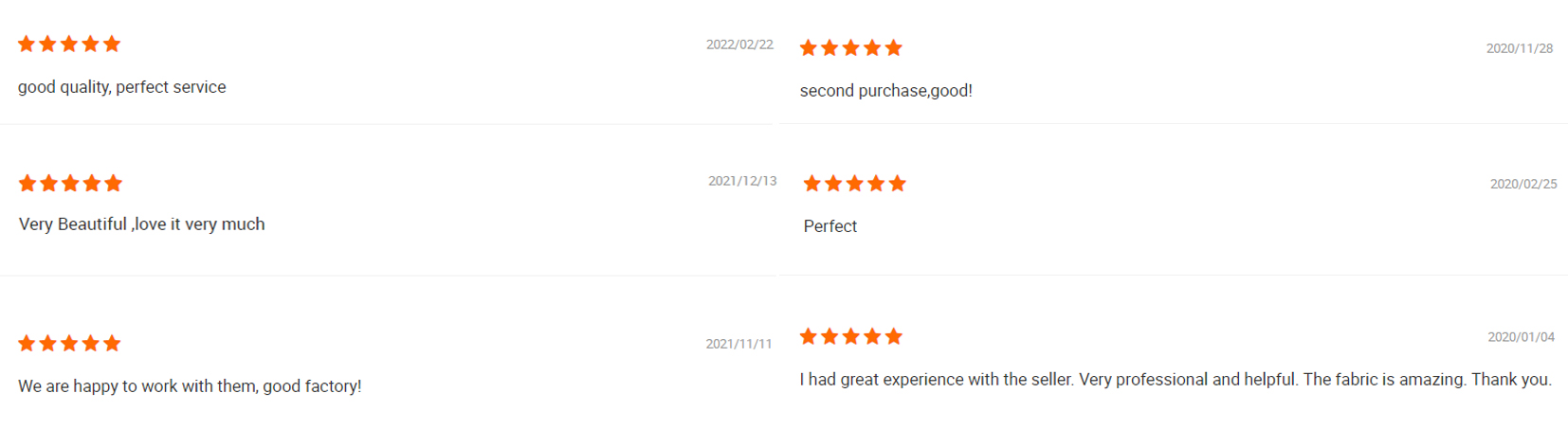Click the star rating above "Very Beautiful" review
The width and height of the screenshot is (1568, 429).
point(70,183)
